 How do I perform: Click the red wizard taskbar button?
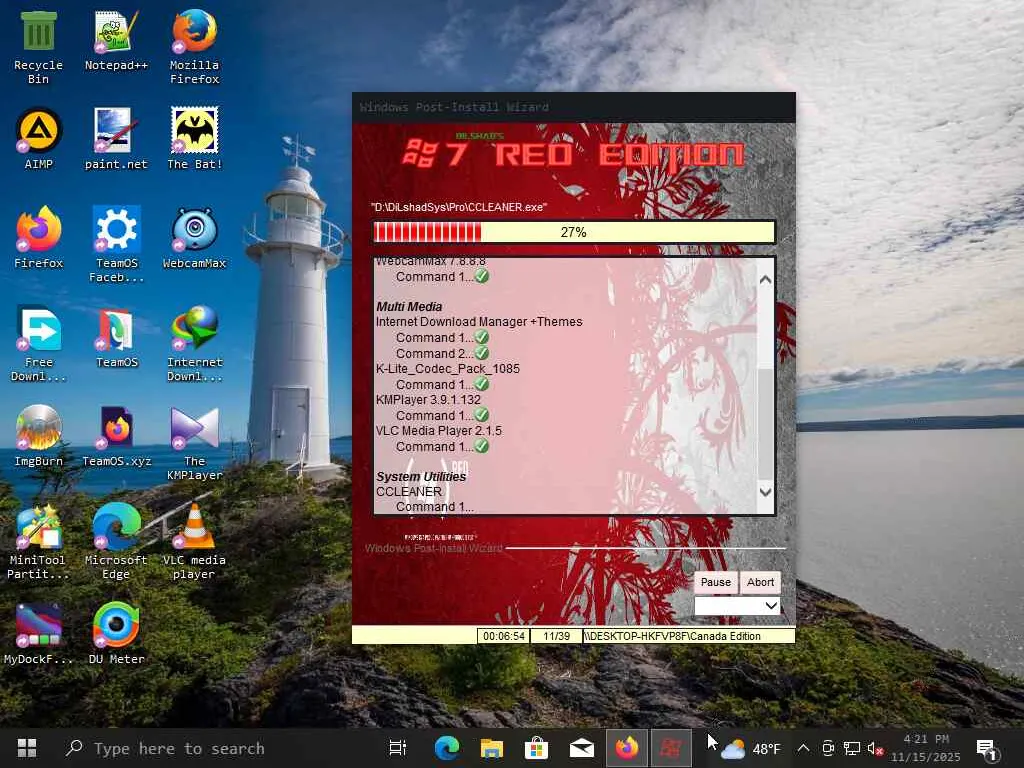[x=671, y=748]
